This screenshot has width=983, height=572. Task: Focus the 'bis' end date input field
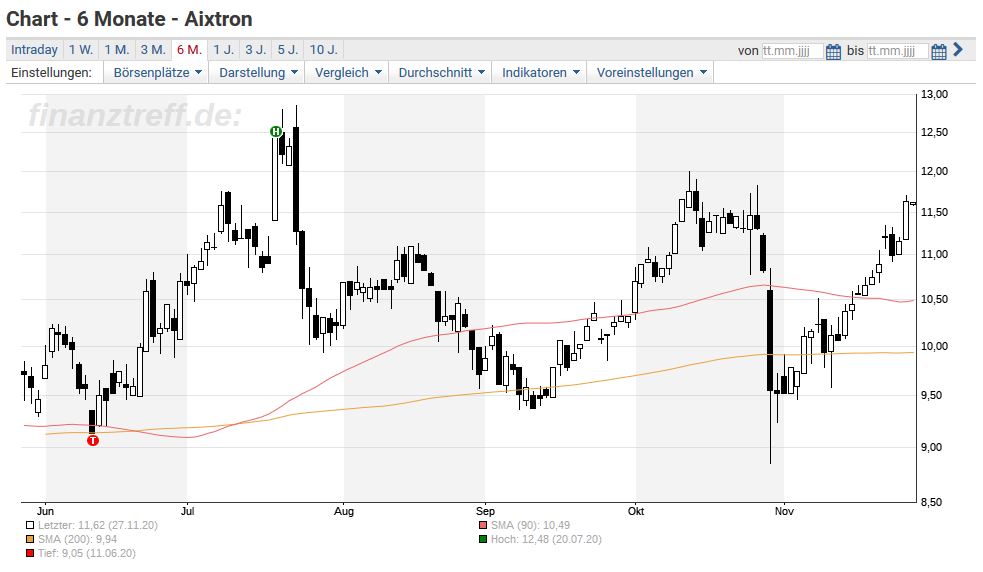point(897,51)
